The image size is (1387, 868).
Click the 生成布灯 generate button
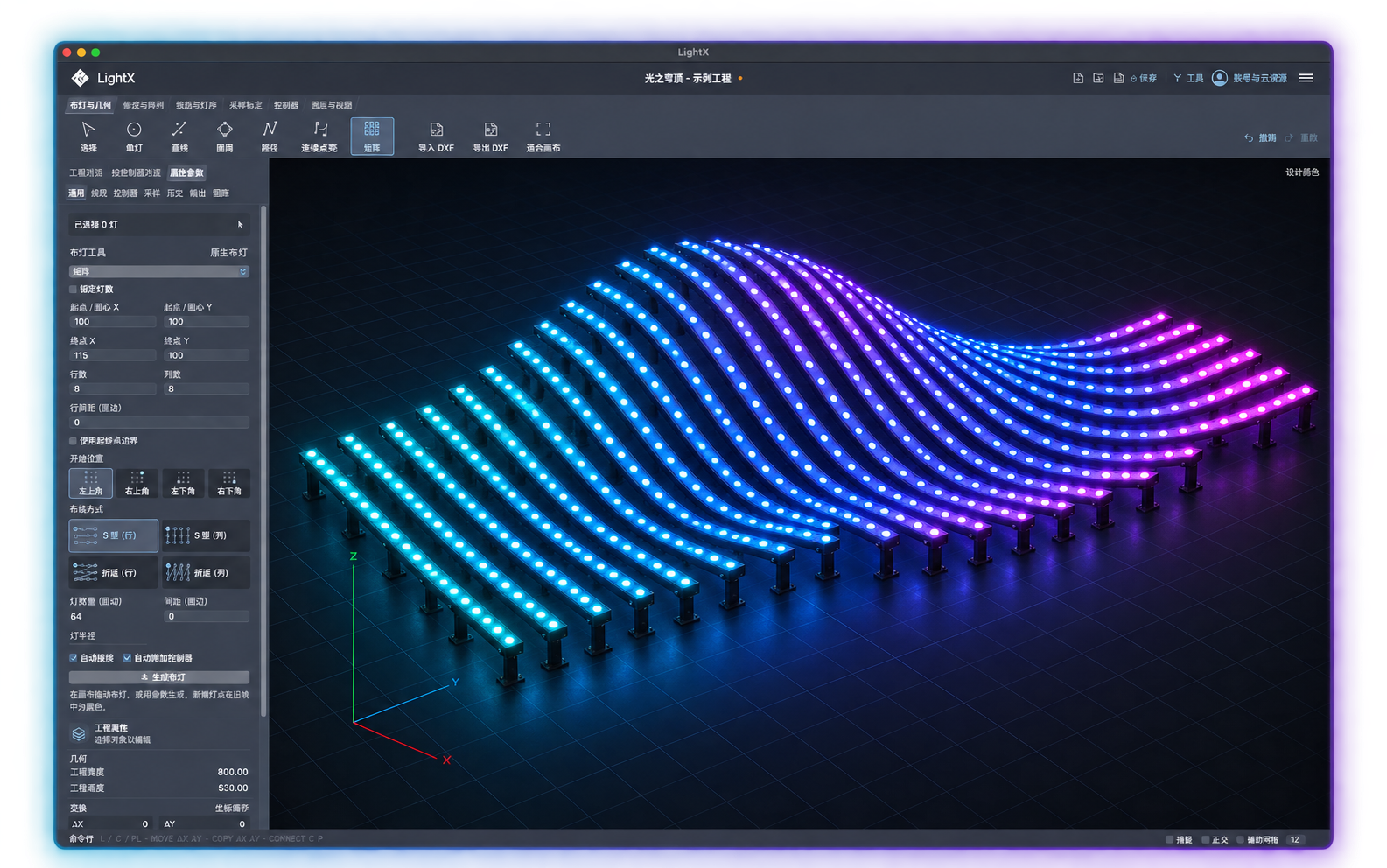pos(159,677)
